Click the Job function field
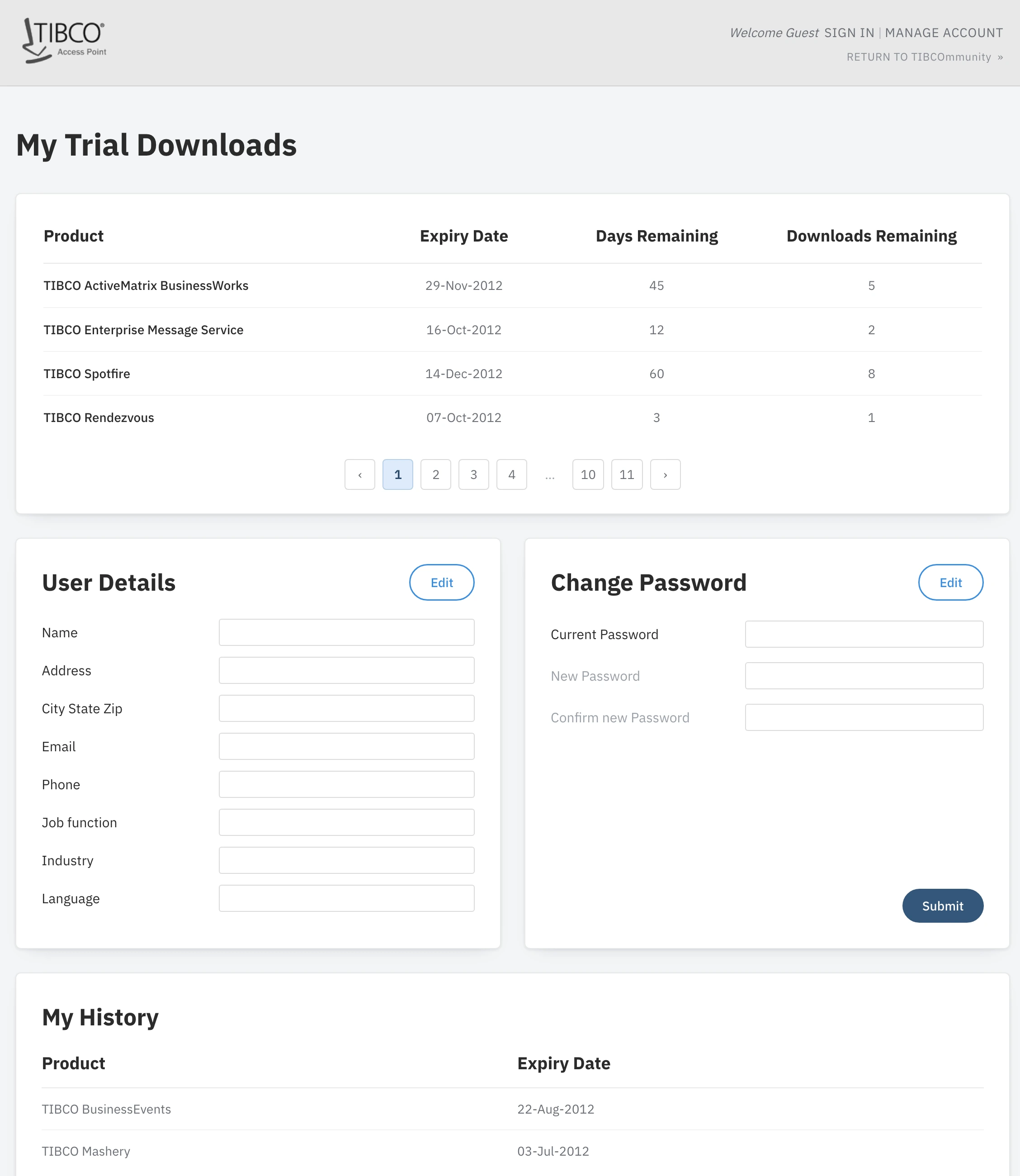This screenshot has height=1176, width=1020. coord(347,822)
